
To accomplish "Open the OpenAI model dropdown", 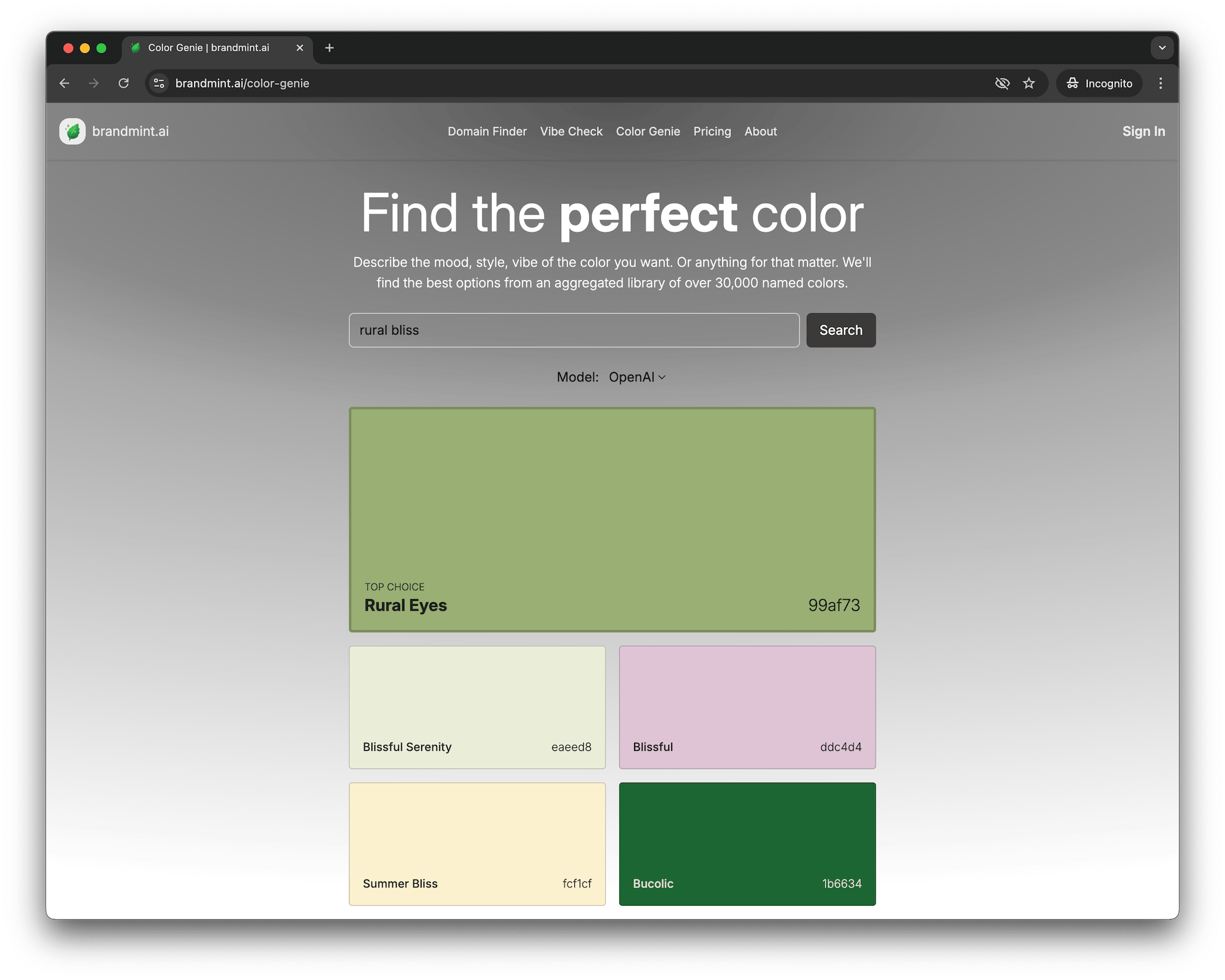I will 637,377.
